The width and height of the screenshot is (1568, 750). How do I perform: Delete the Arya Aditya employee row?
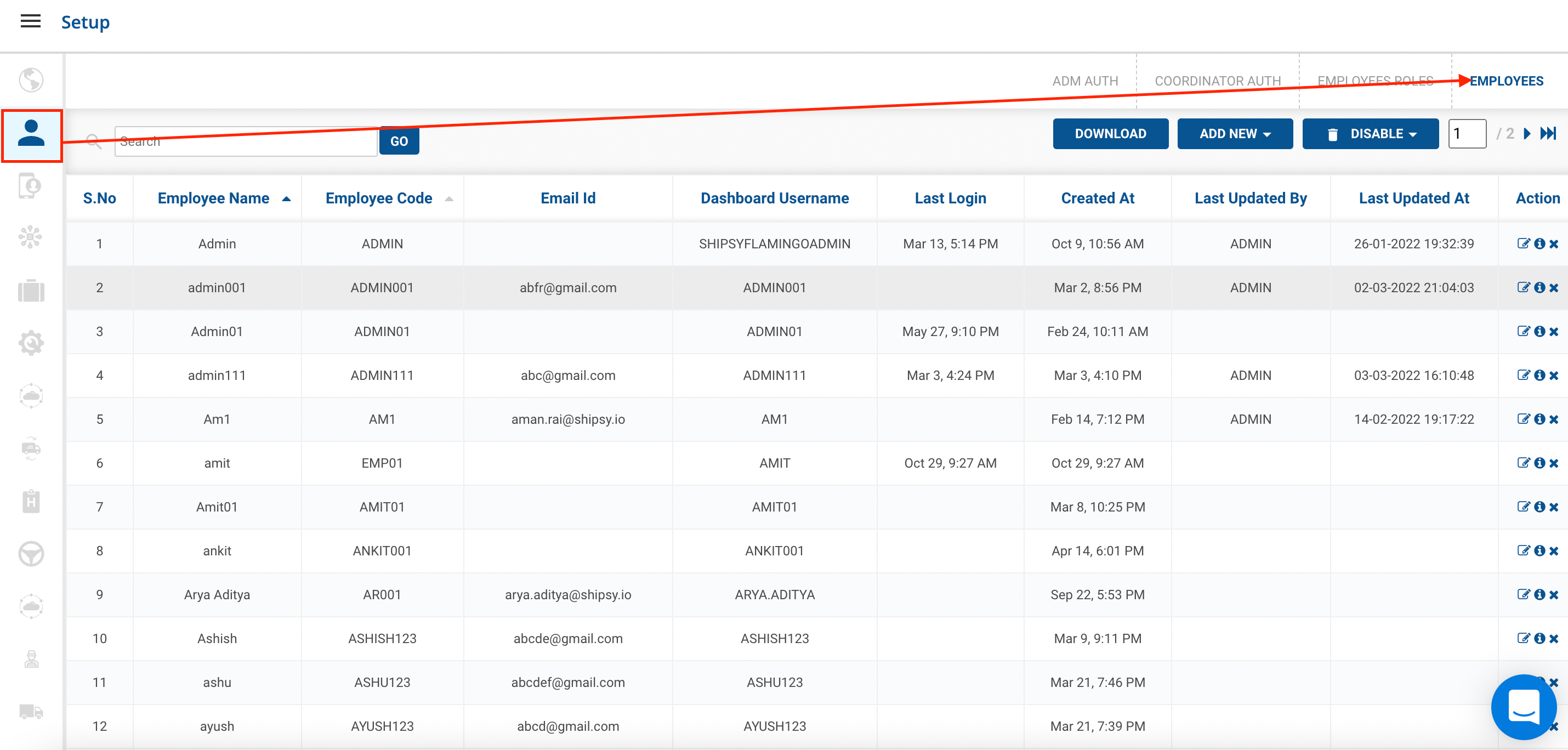point(1554,595)
